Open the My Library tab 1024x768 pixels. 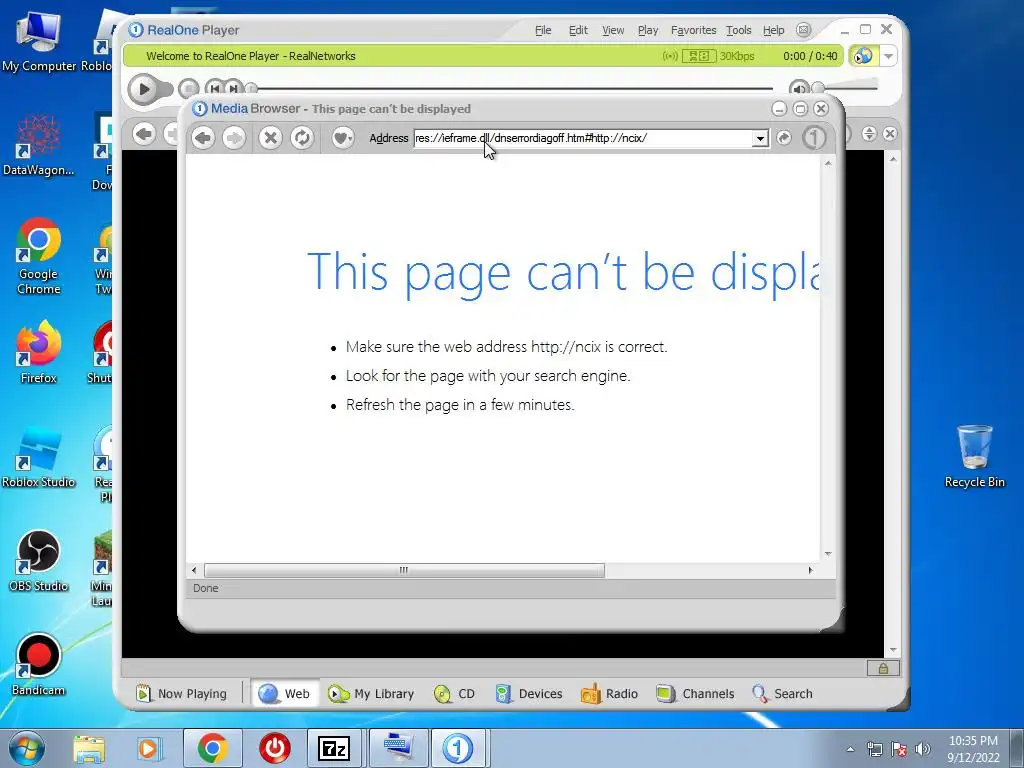(371, 694)
